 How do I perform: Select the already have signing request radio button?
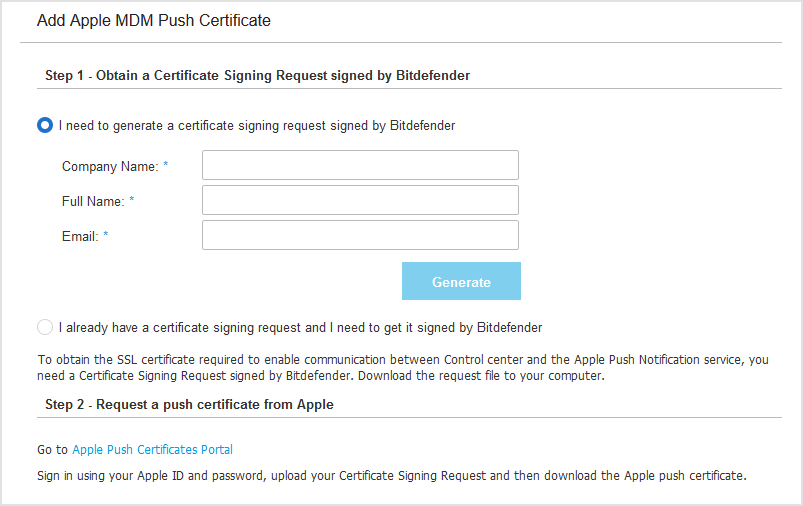pos(45,327)
